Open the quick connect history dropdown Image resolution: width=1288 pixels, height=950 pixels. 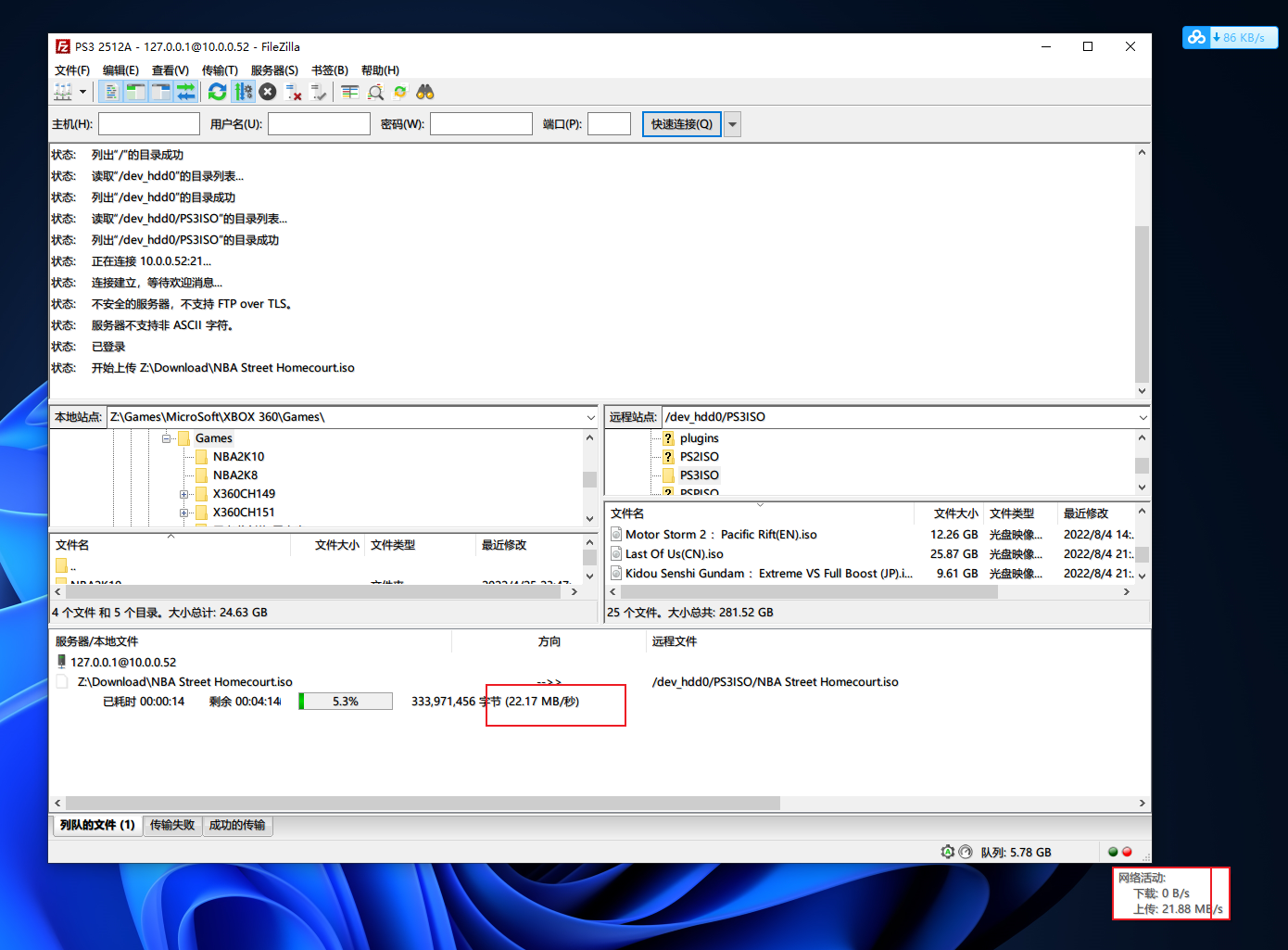pos(732,124)
